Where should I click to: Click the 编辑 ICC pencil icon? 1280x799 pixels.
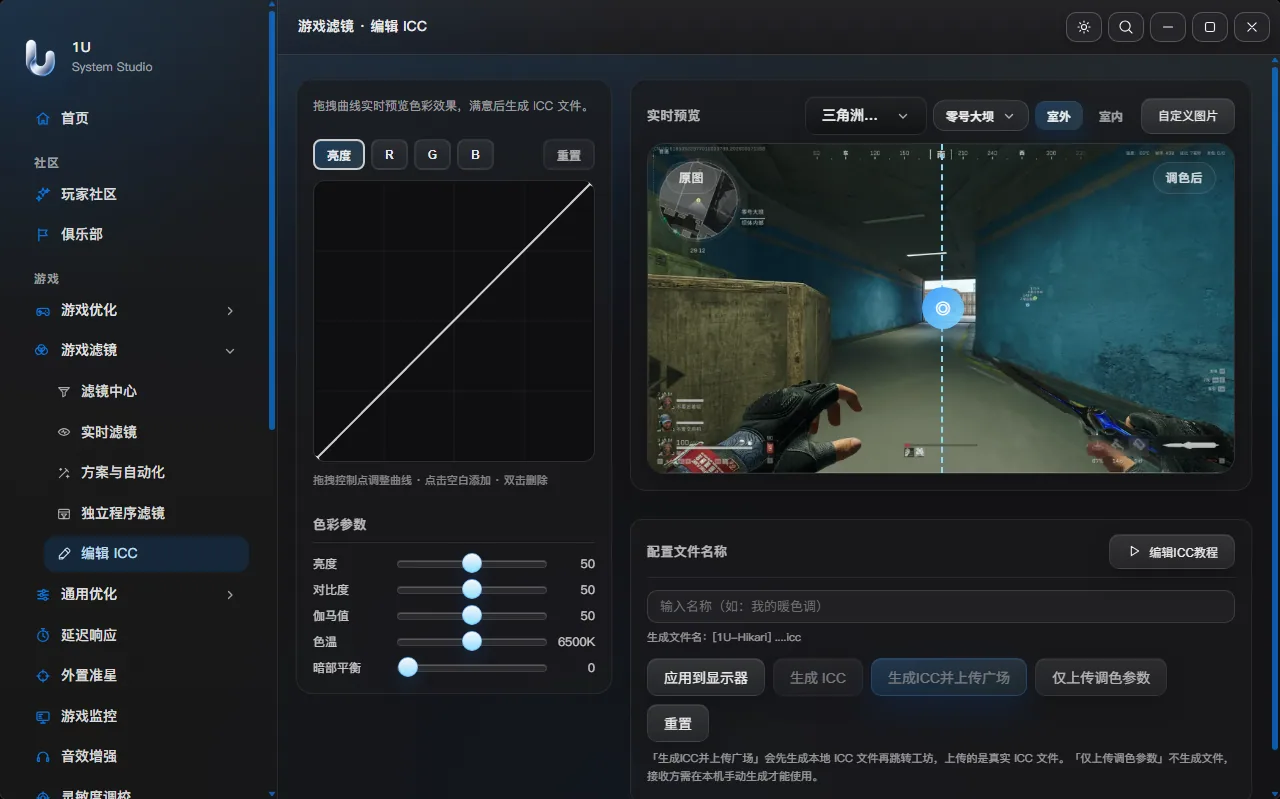(64, 553)
